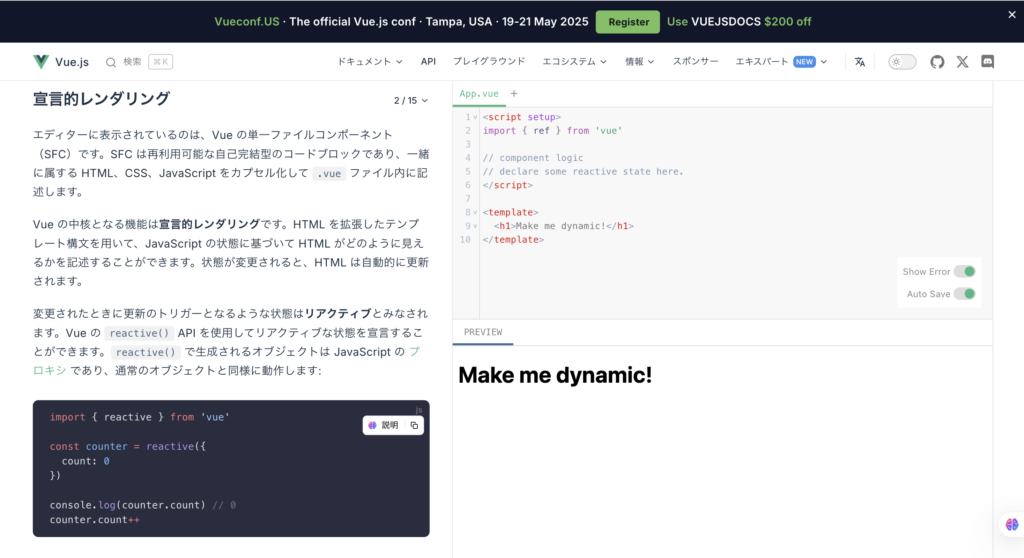Click the brain icon at bottom right
1024x558 pixels.
(x=1010, y=525)
